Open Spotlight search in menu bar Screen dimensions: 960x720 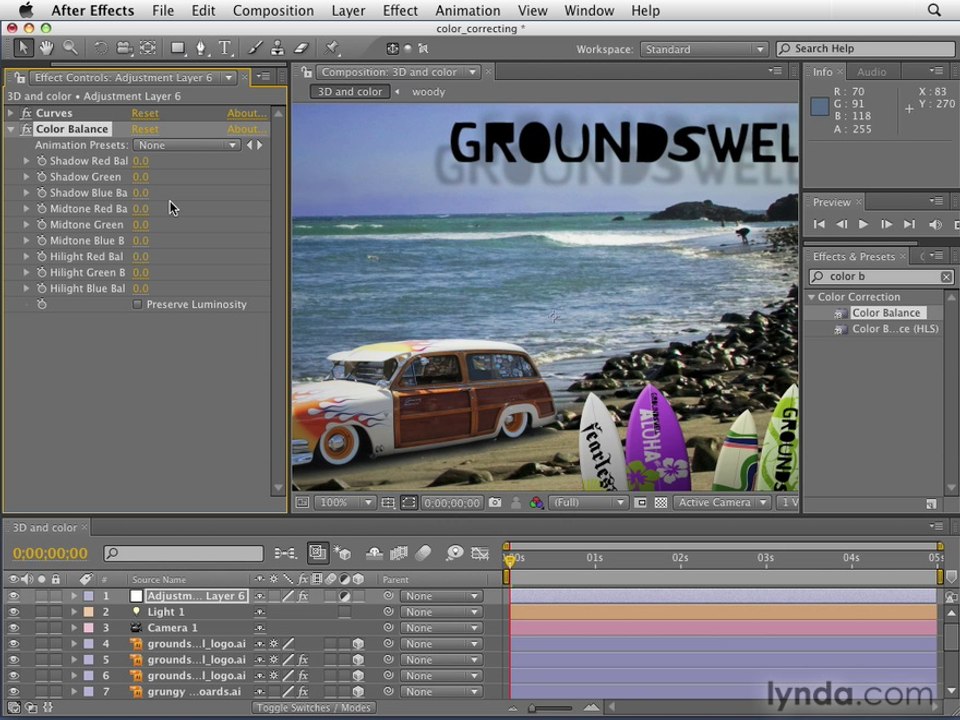(934, 10)
